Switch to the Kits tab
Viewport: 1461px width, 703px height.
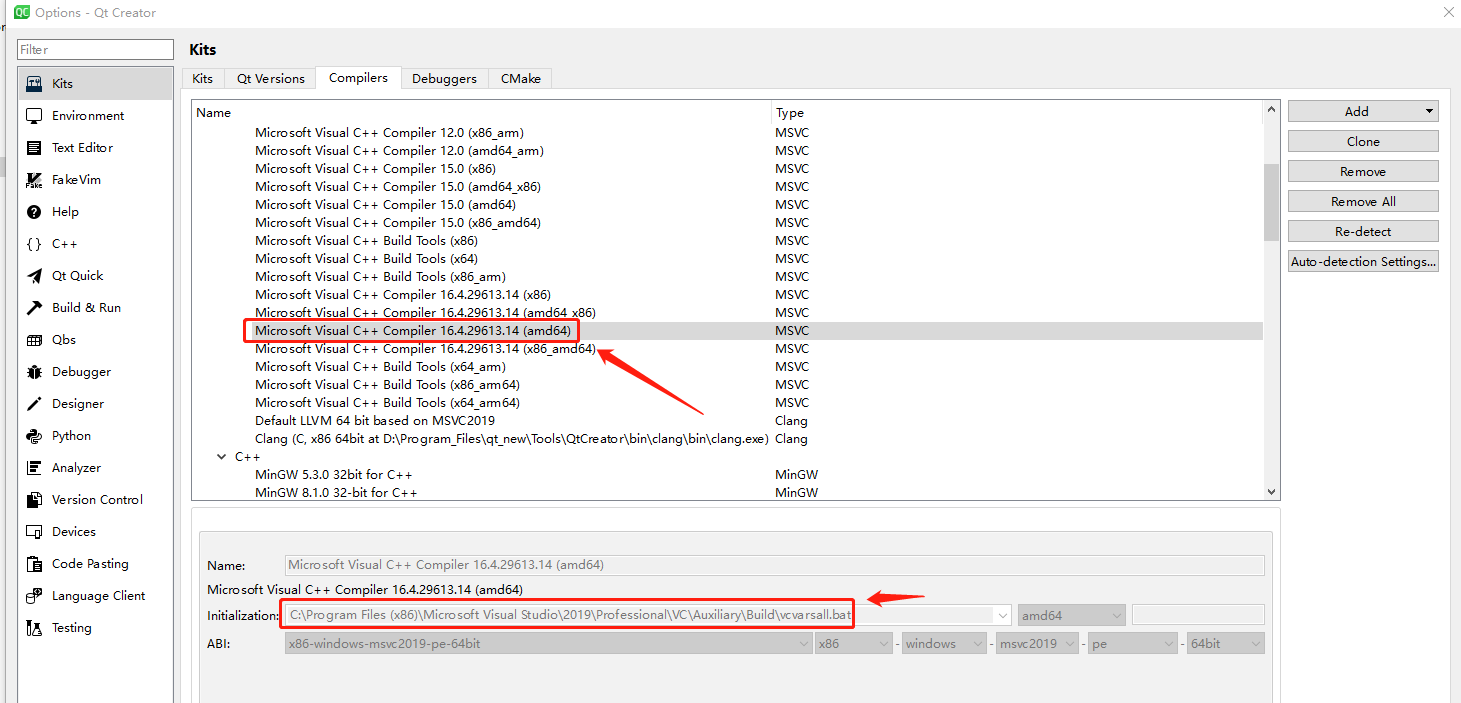(203, 78)
